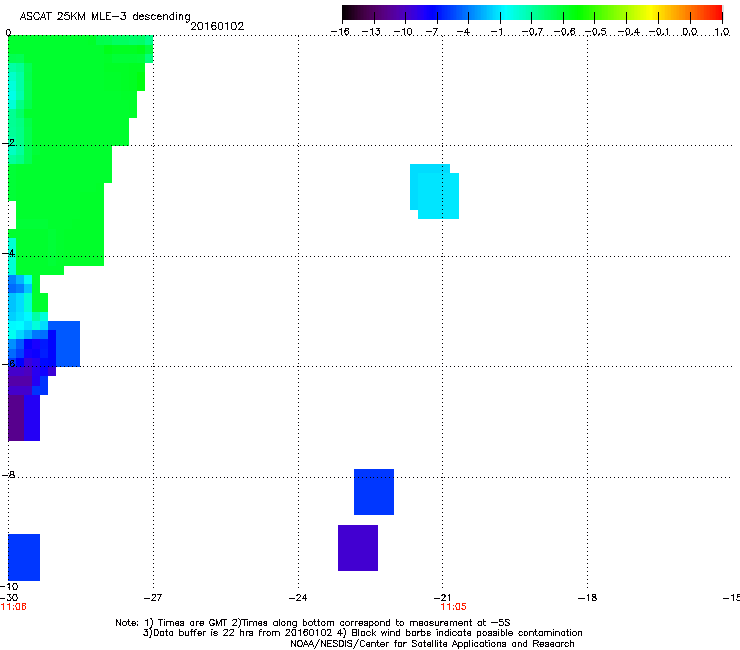Click the '1.0' color scale label
Screen dimensions: 740x650
click(x=722, y=32)
